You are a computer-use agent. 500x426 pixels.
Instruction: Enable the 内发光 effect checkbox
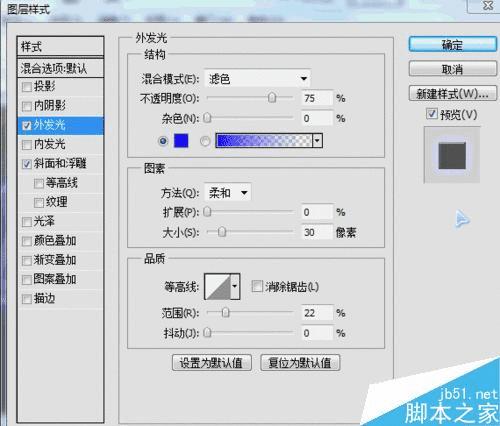tap(27, 145)
